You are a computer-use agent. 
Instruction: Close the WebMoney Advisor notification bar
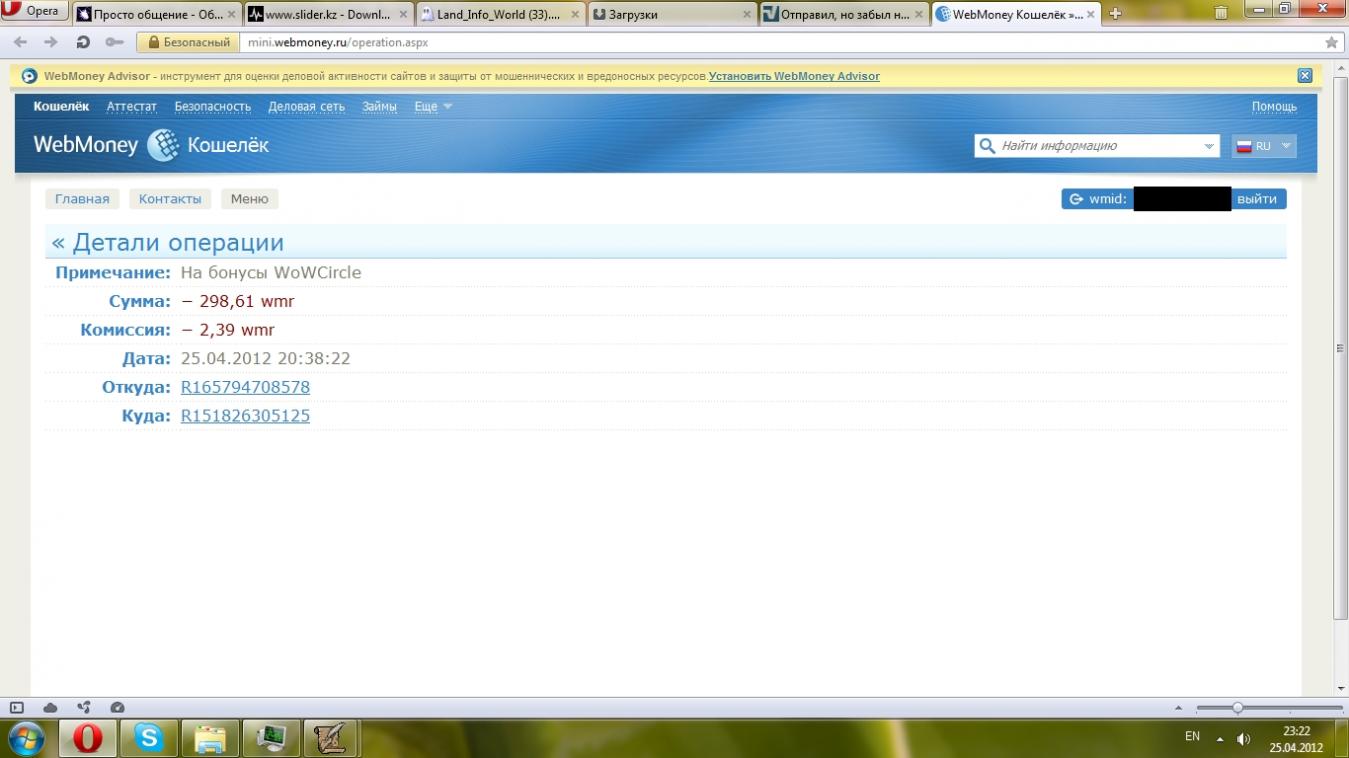point(1304,76)
